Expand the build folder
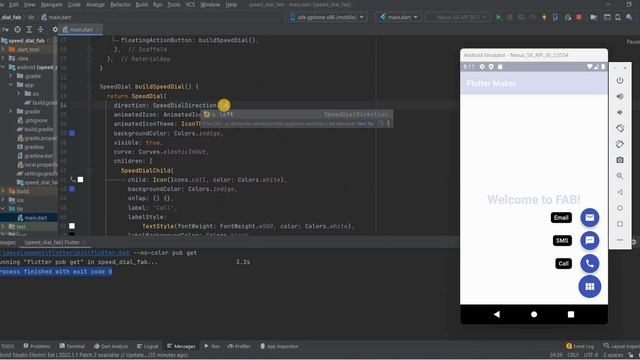This screenshot has height=360, width=640. (x=3, y=191)
